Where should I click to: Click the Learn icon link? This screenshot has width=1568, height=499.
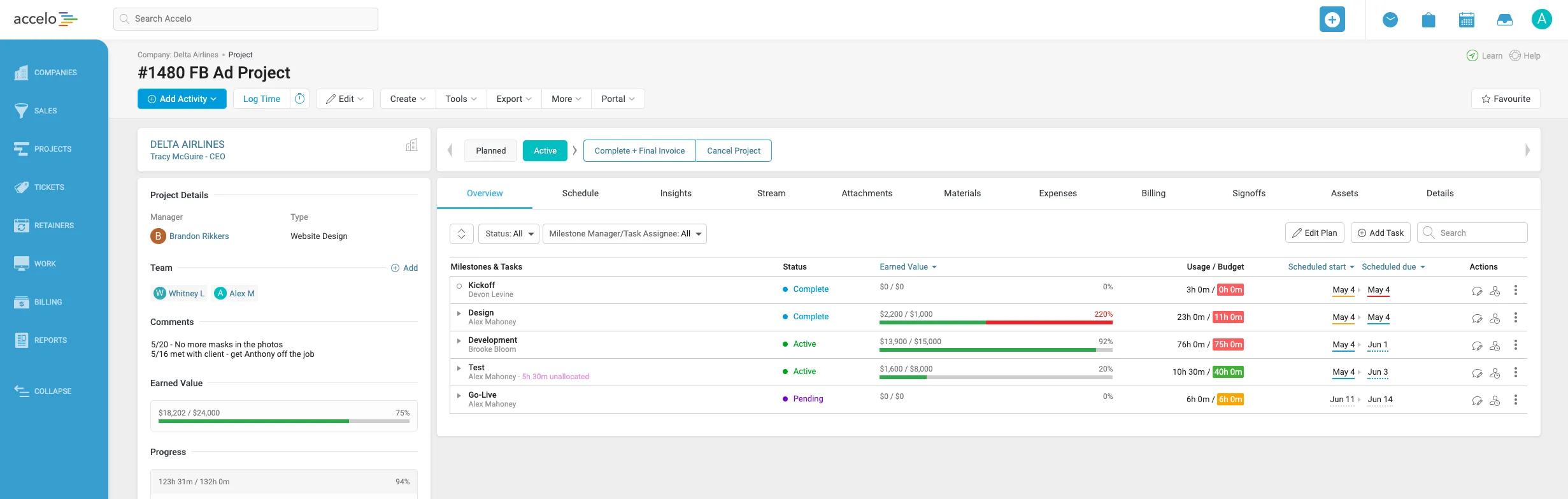tap(1485, 55)
